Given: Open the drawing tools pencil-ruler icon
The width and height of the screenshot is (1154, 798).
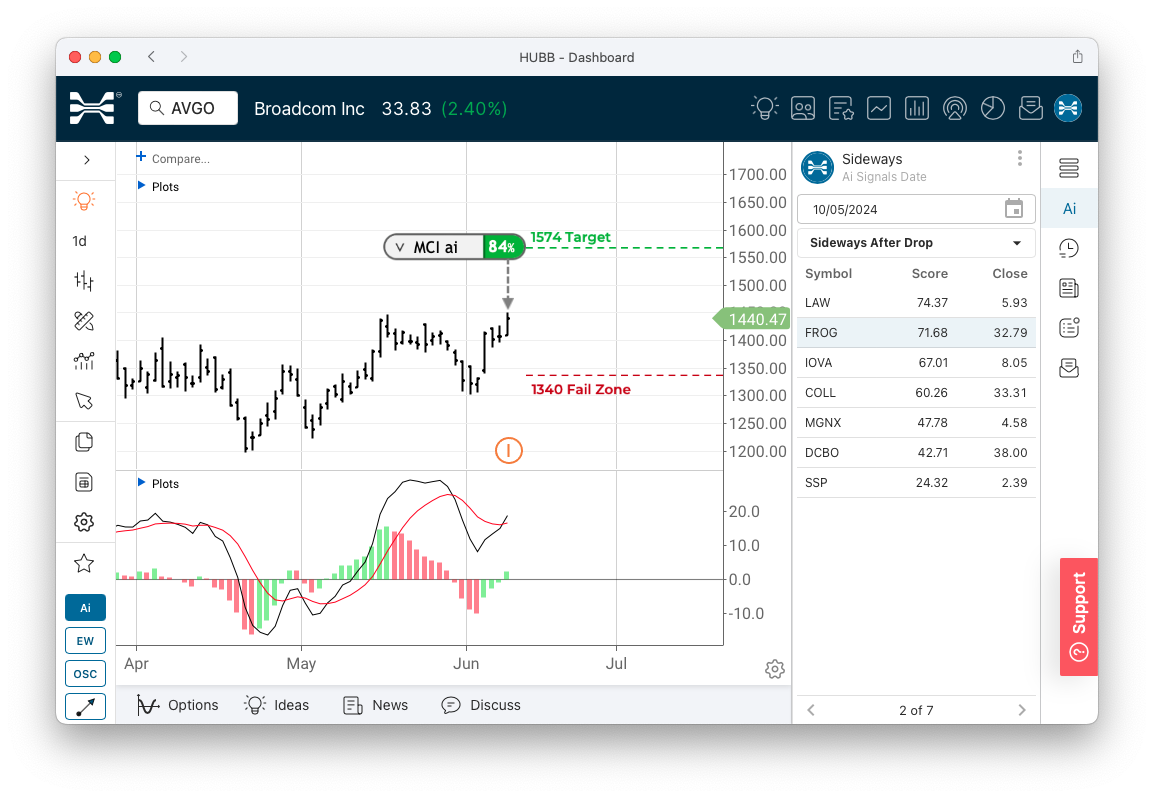Looking at the screenshot, I should click(84, 321).
